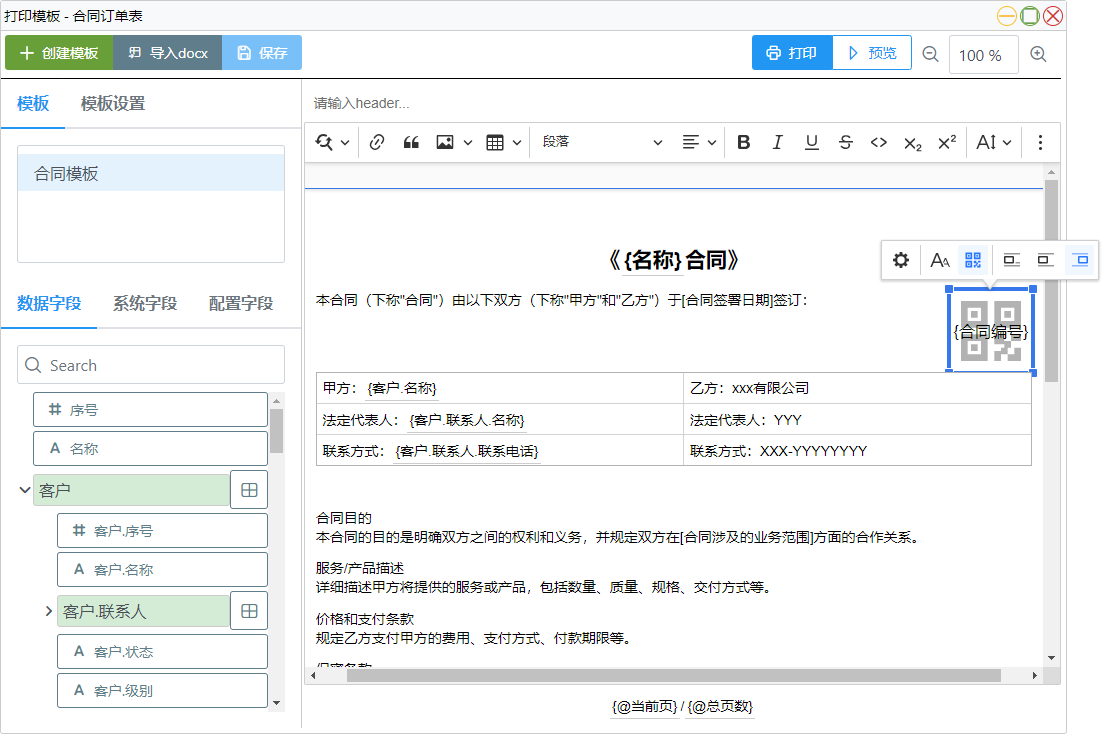Toggle bold formatting

743,142
